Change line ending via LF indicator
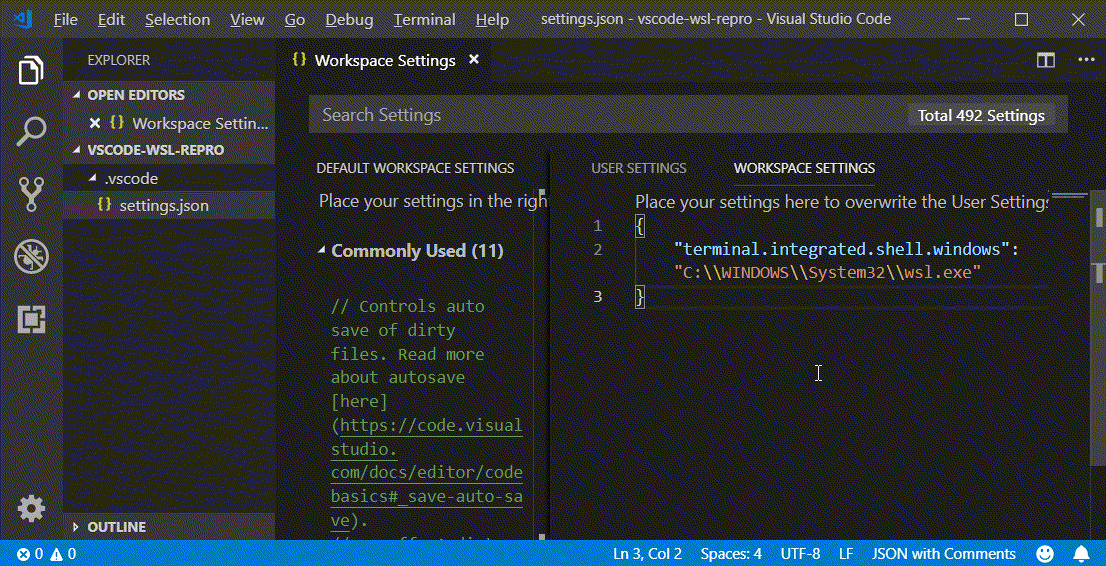This screenshot has width=1106, height=566. pos(846,554)
